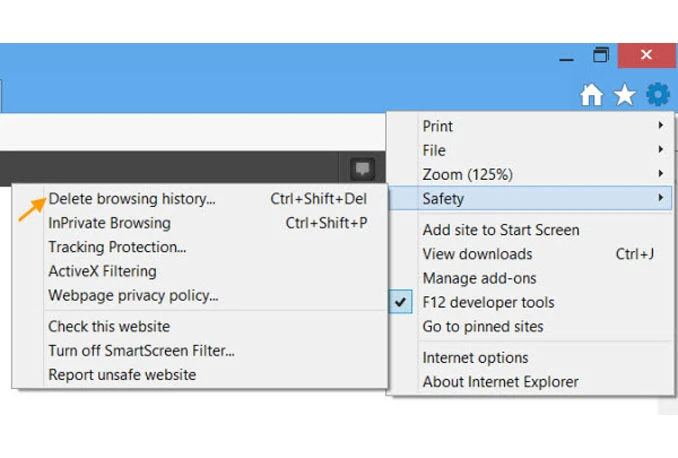This screenshot has width=678, height=458.
Task: Open View downloads
Action: coord(531,254)
